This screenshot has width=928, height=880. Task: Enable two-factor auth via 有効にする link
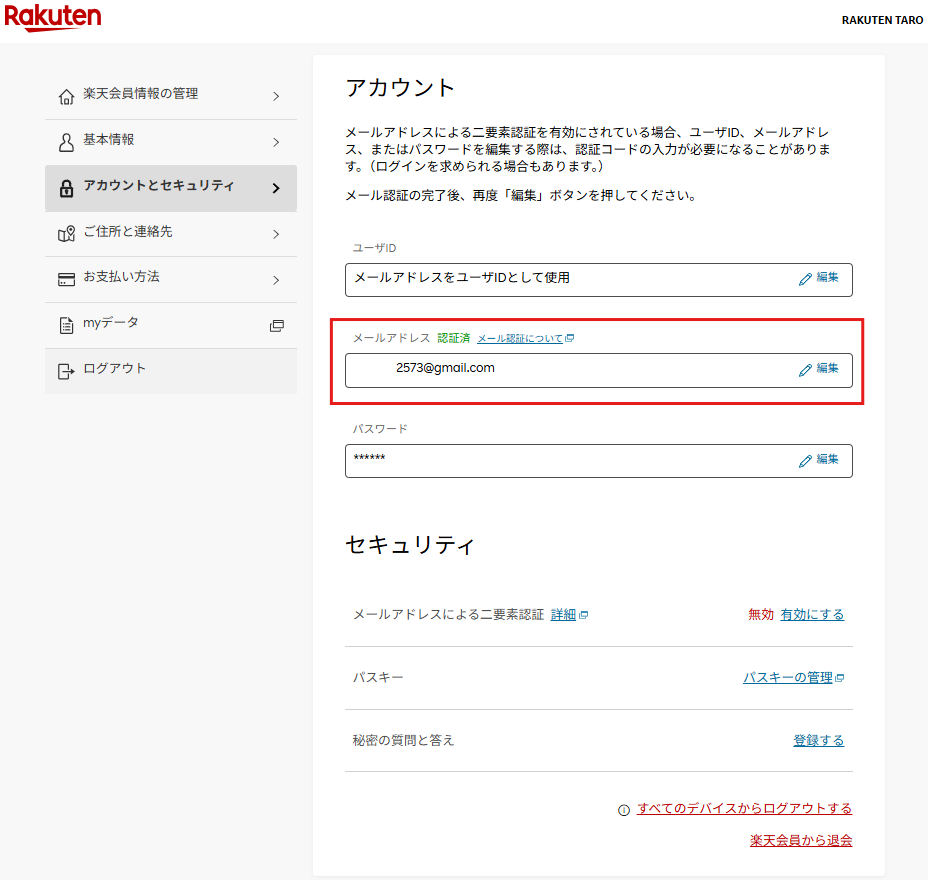[x=812, y=615]
